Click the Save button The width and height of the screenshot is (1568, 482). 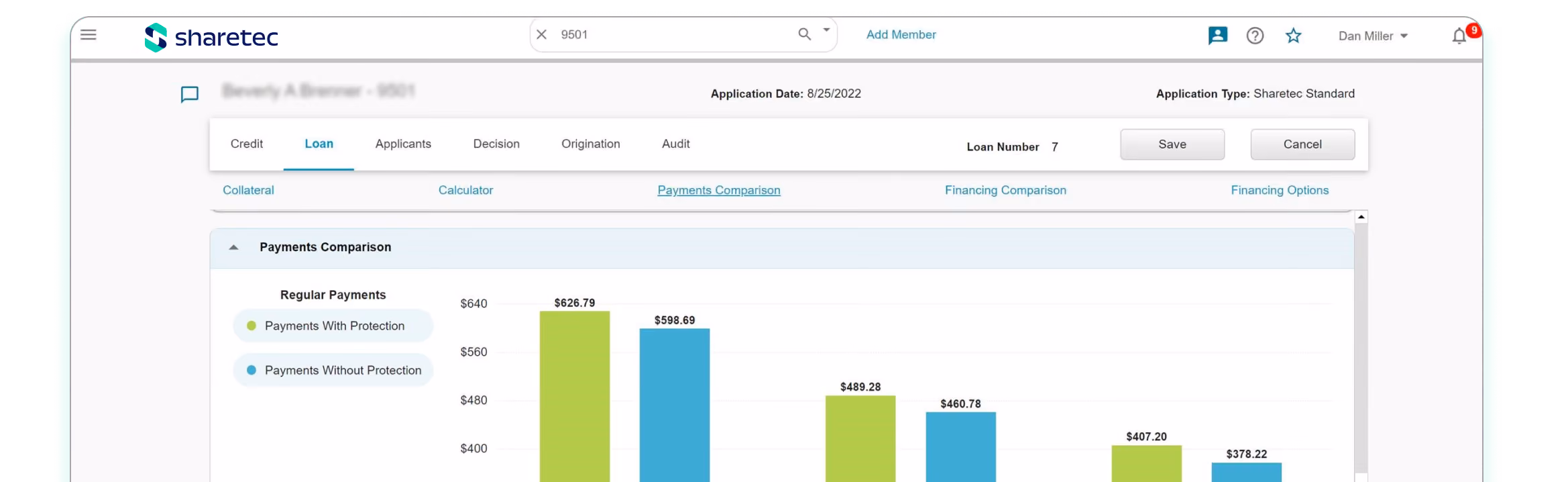[1172, 144]
